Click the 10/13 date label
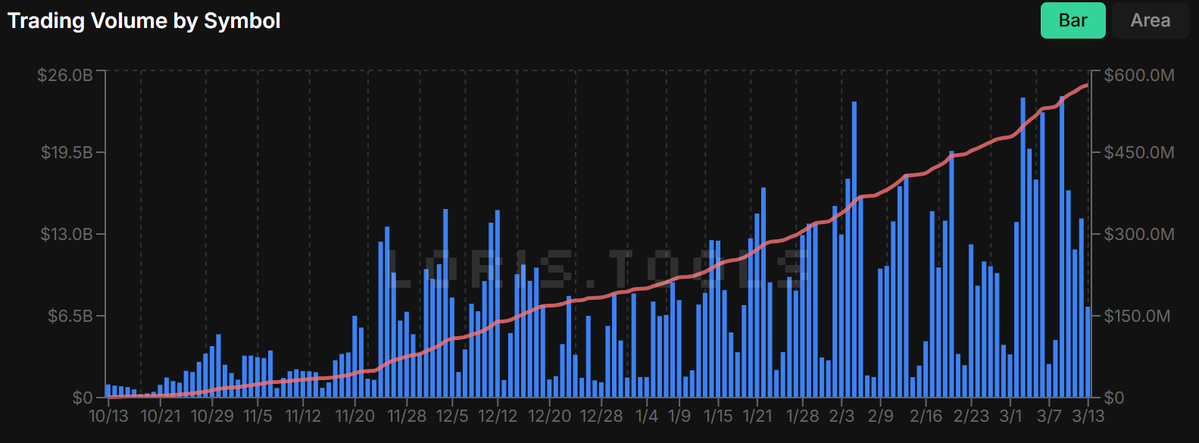 pyautogui.click(x=107, y=418)
